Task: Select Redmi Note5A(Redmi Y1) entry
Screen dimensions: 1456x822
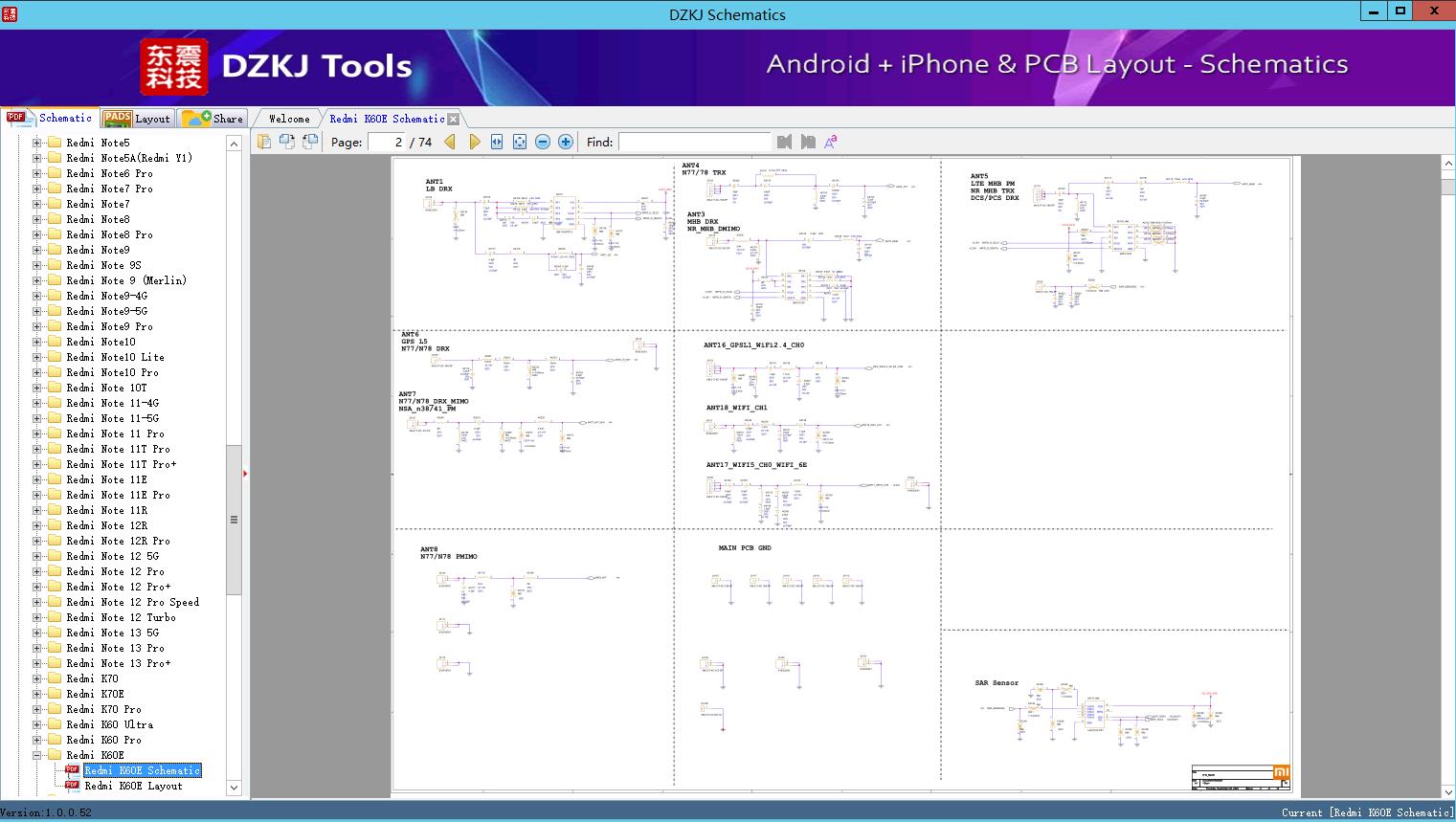Action: (x=129, y=158)
